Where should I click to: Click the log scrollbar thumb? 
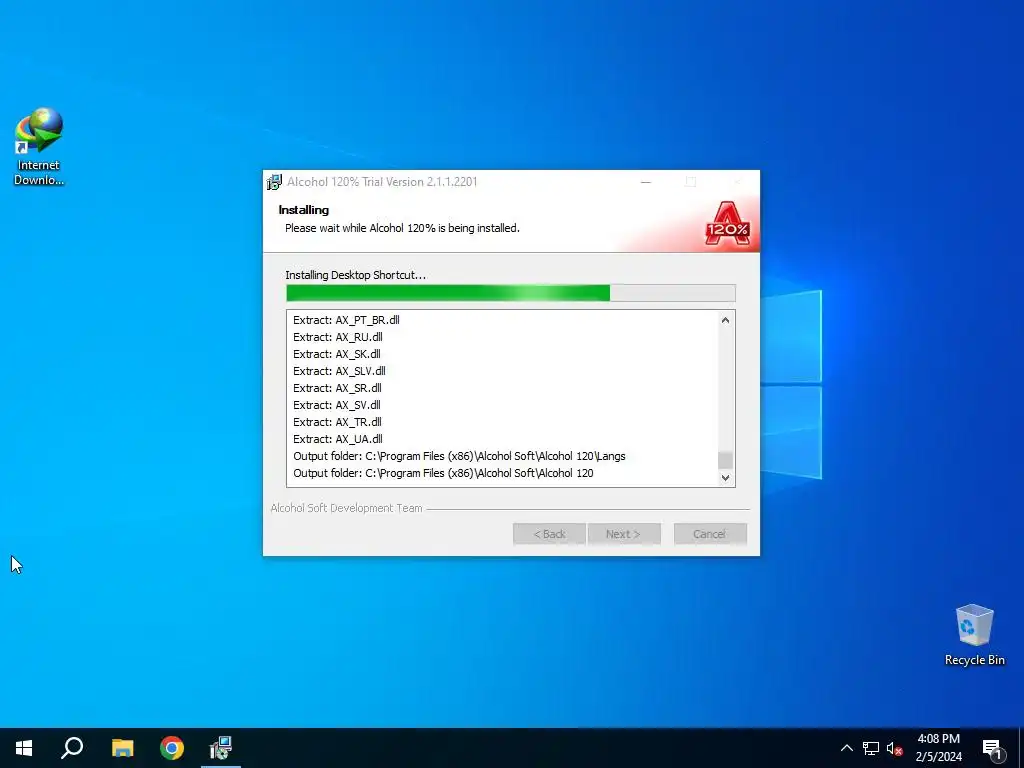(725, 460)
